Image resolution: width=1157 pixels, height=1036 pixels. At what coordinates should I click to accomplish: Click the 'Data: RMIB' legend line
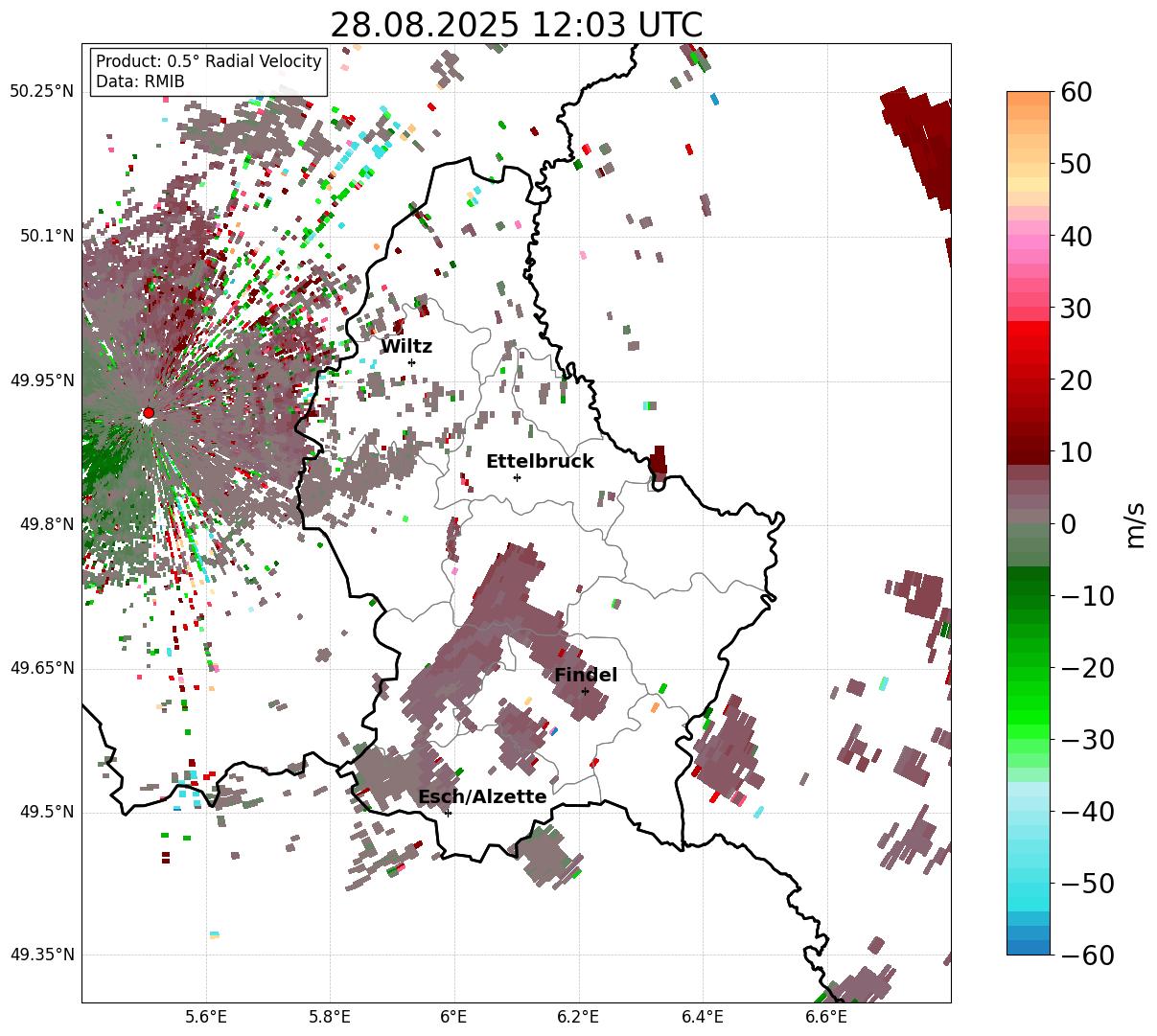[x=140, y=81]
